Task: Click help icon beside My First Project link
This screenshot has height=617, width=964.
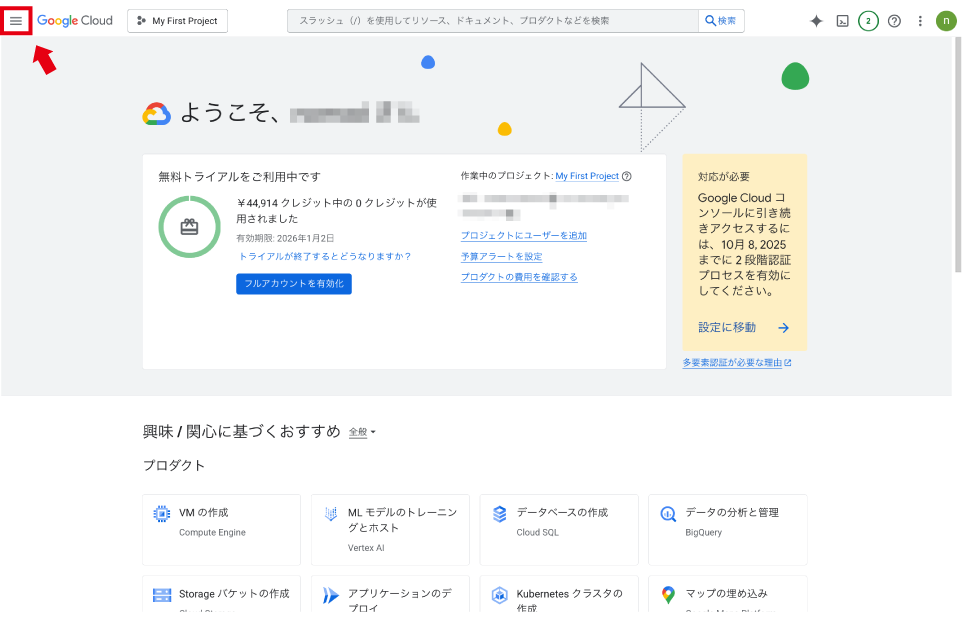Action: [x=627, y=176]
